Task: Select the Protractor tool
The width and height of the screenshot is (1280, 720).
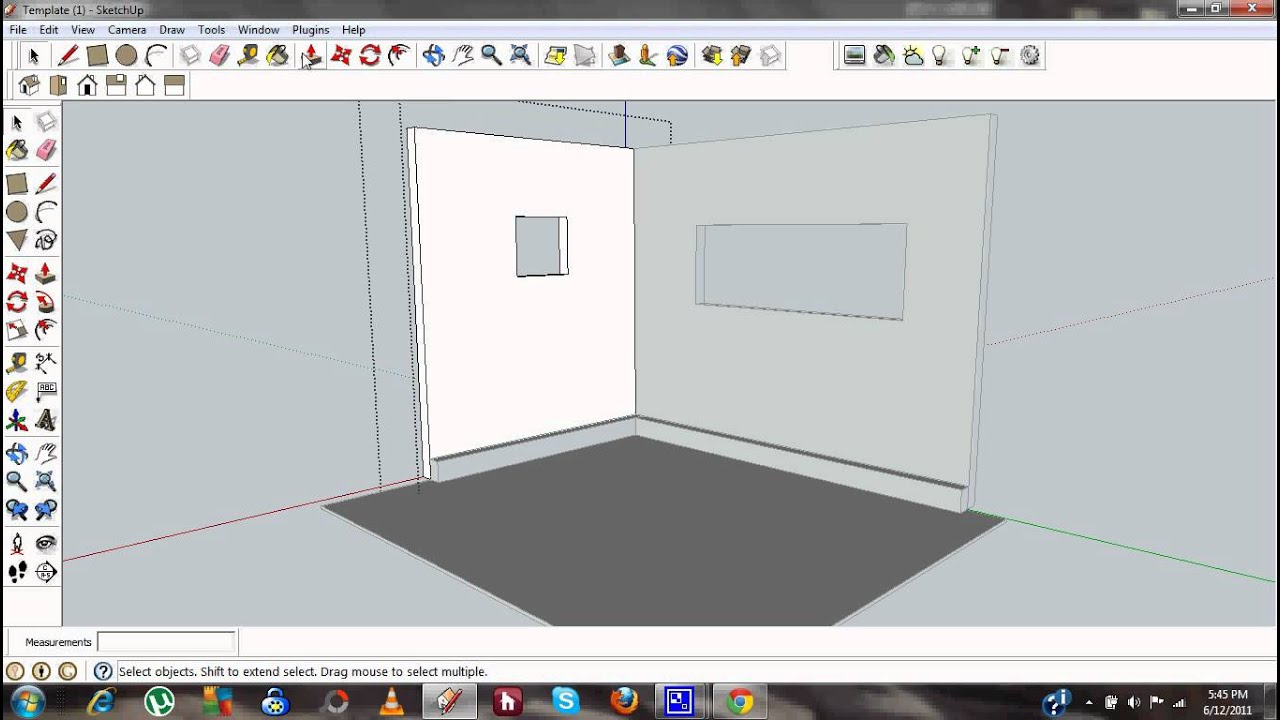Action: [x=17, y=391]
